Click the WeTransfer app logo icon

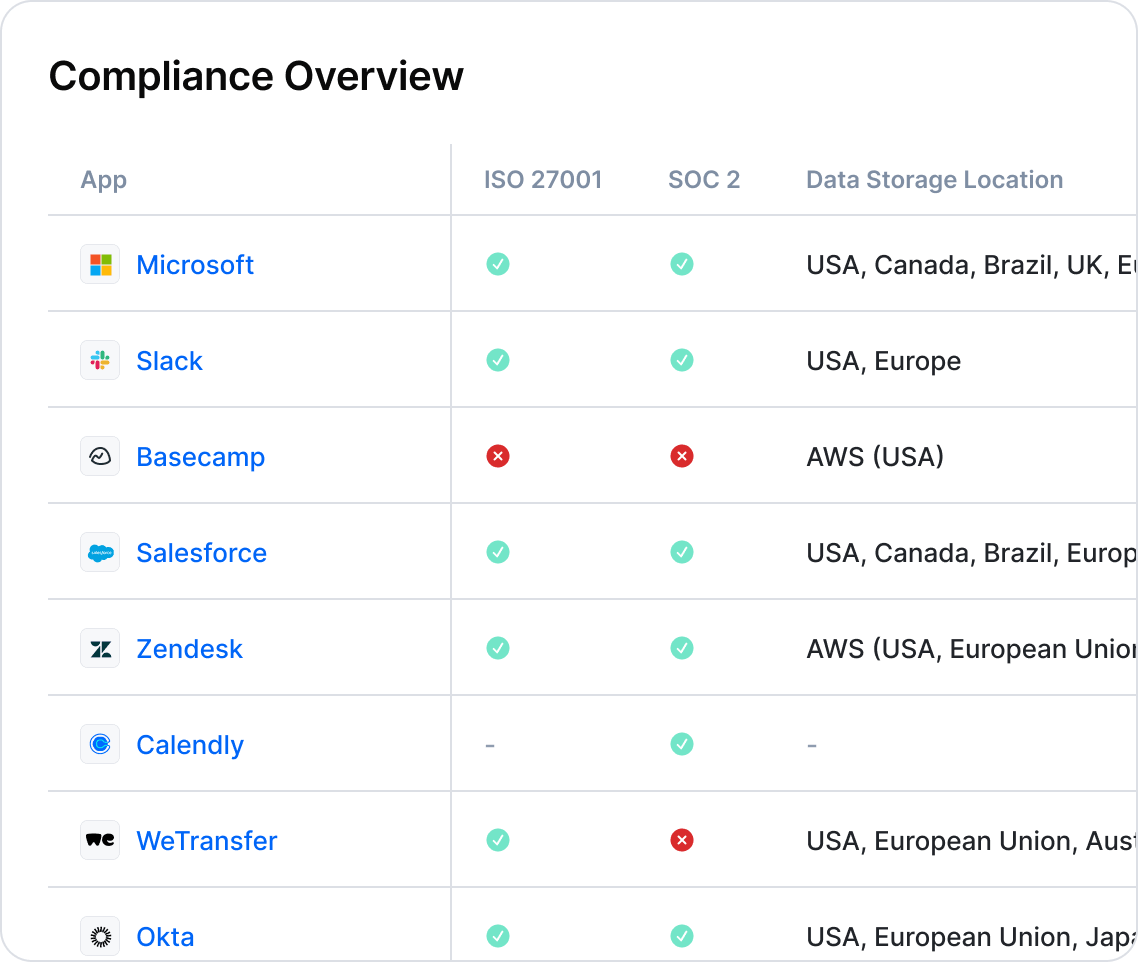point(100,840)
